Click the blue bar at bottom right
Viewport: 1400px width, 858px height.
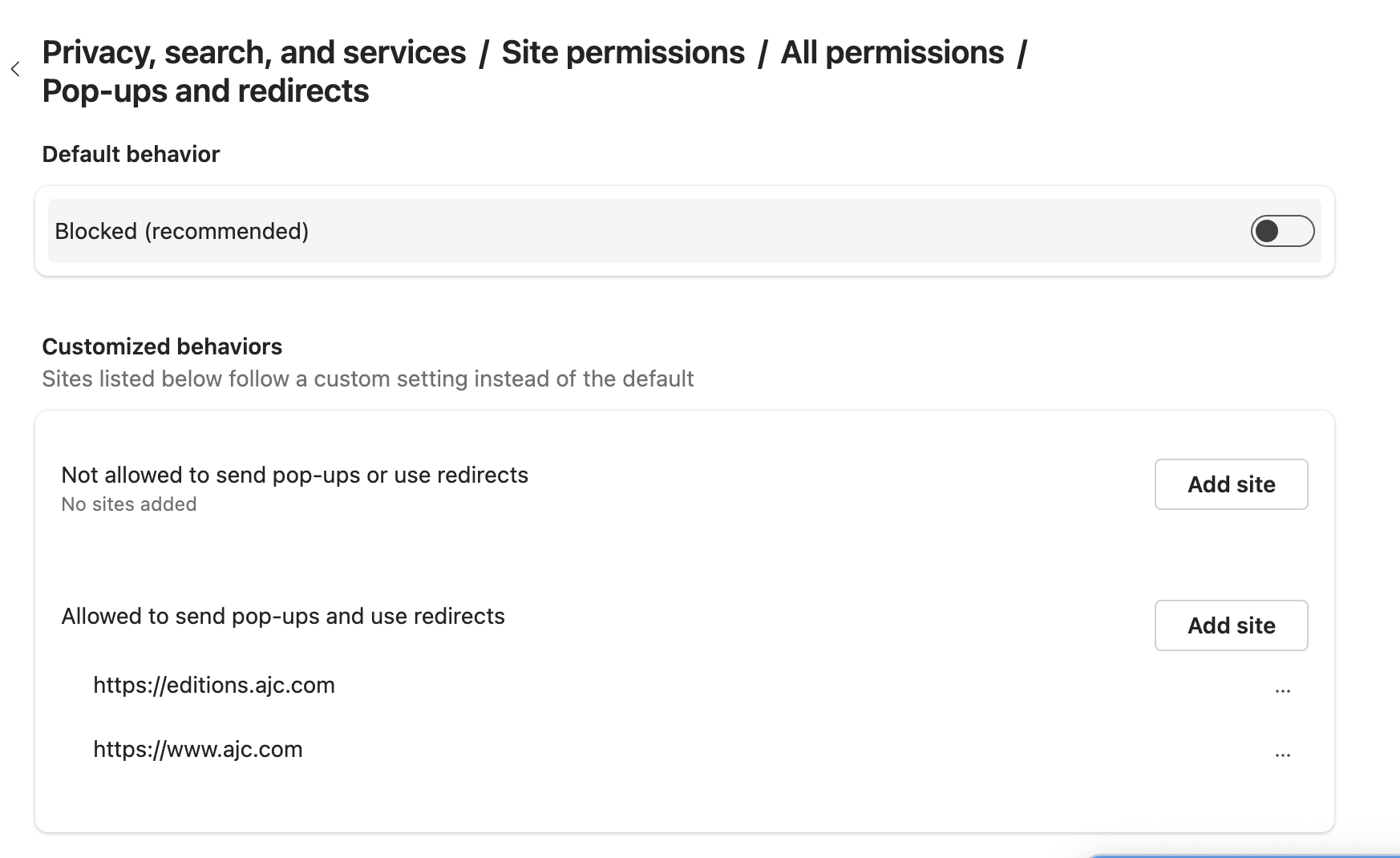pyautogui.click(x=1243, y=855)
